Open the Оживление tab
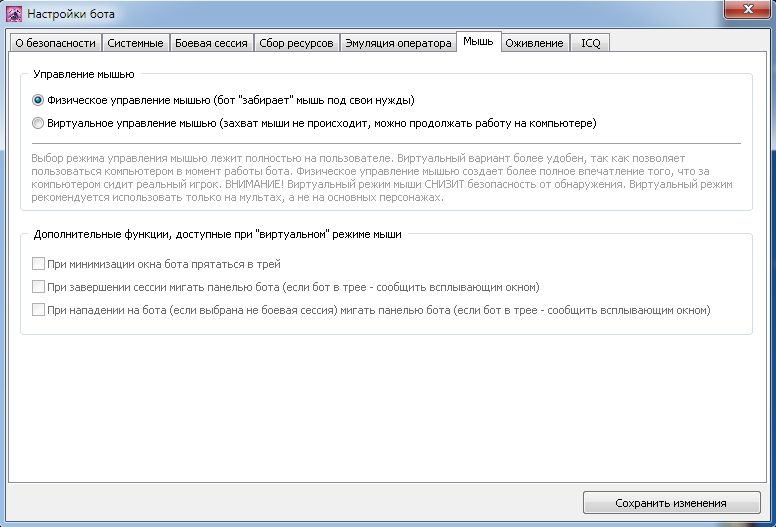This screenshot has height=527, width=776. click(x=534, y=43)
